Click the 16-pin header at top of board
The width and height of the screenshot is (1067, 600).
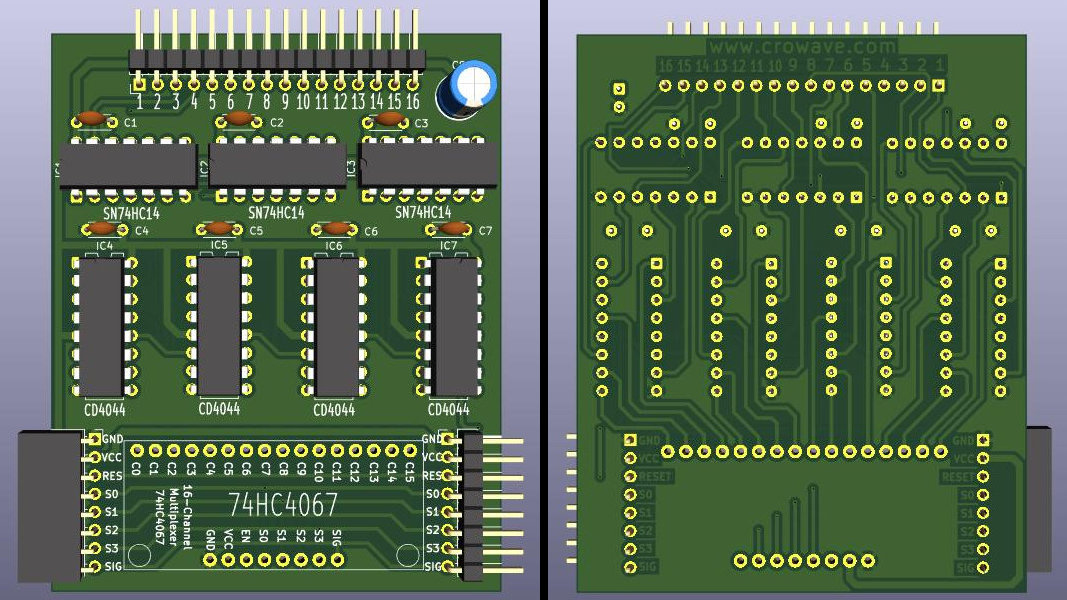276,60
